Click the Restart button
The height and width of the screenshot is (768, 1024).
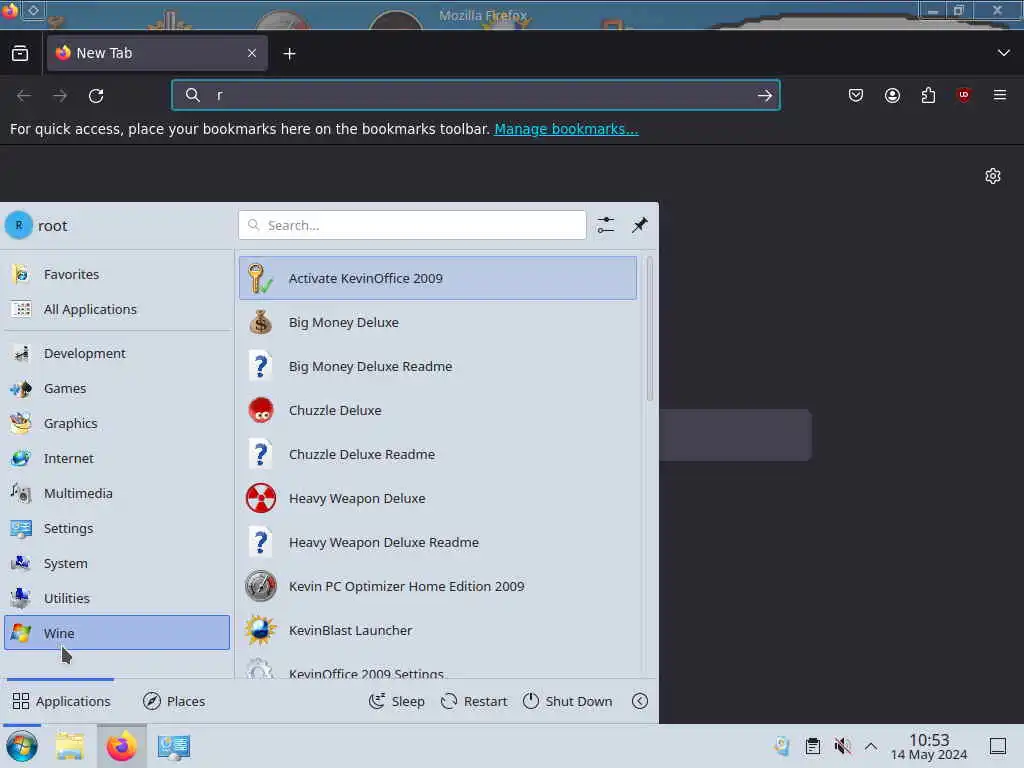coord(474,701)
